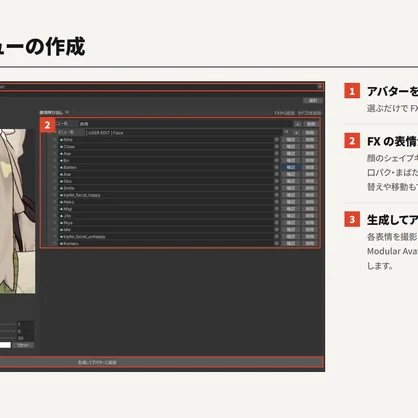Click 確認 for the Close row
This screenshot has height=418, width=418.
(x=291, y=147)
